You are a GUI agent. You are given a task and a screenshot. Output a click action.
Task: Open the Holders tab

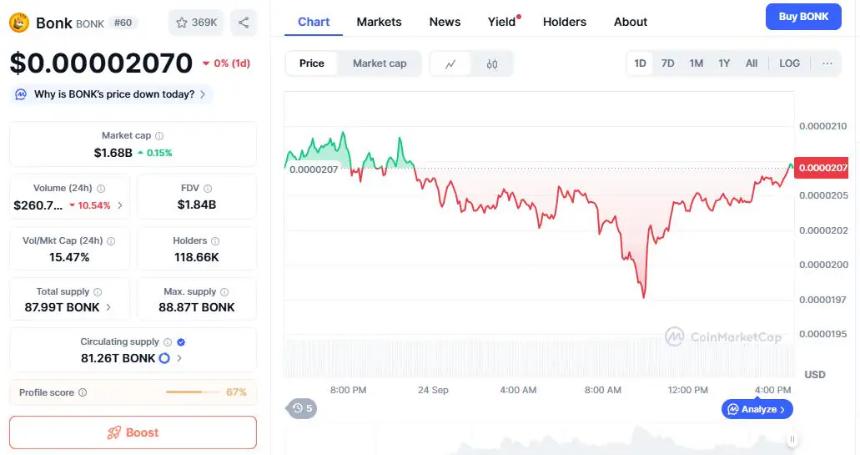pos(564,21)
